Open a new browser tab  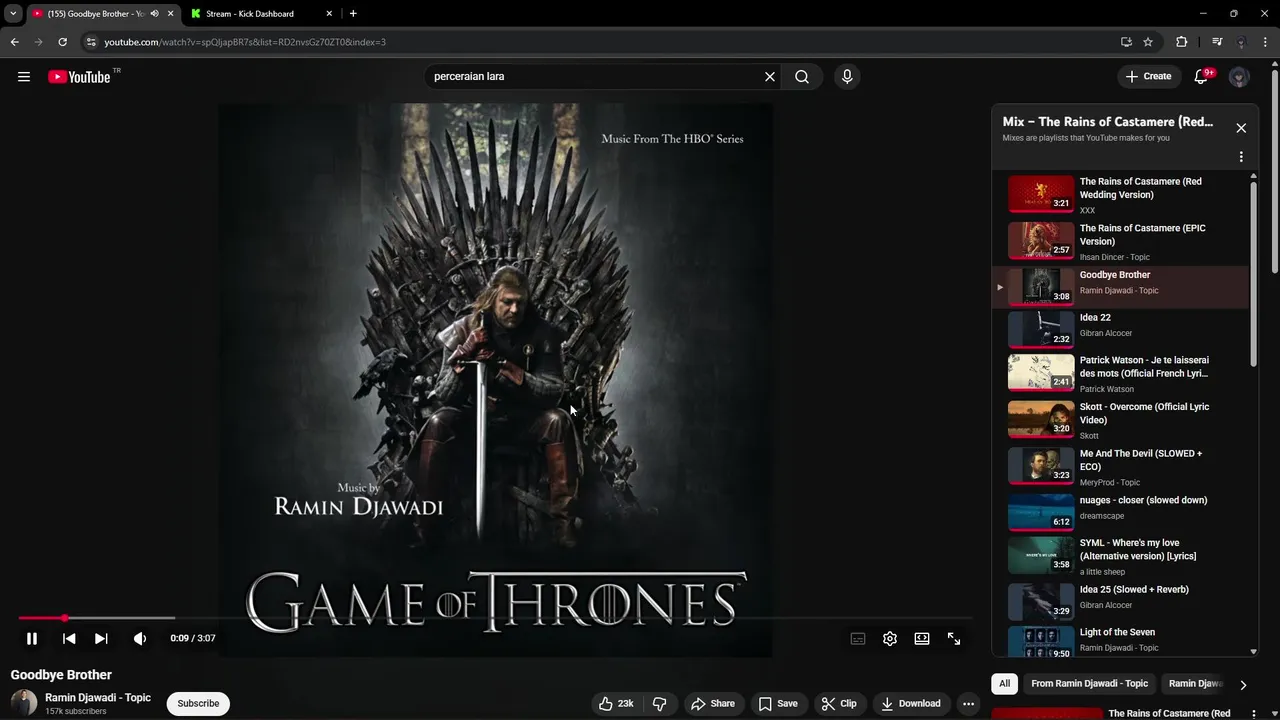pyautogui.click(x=353, y=14)
